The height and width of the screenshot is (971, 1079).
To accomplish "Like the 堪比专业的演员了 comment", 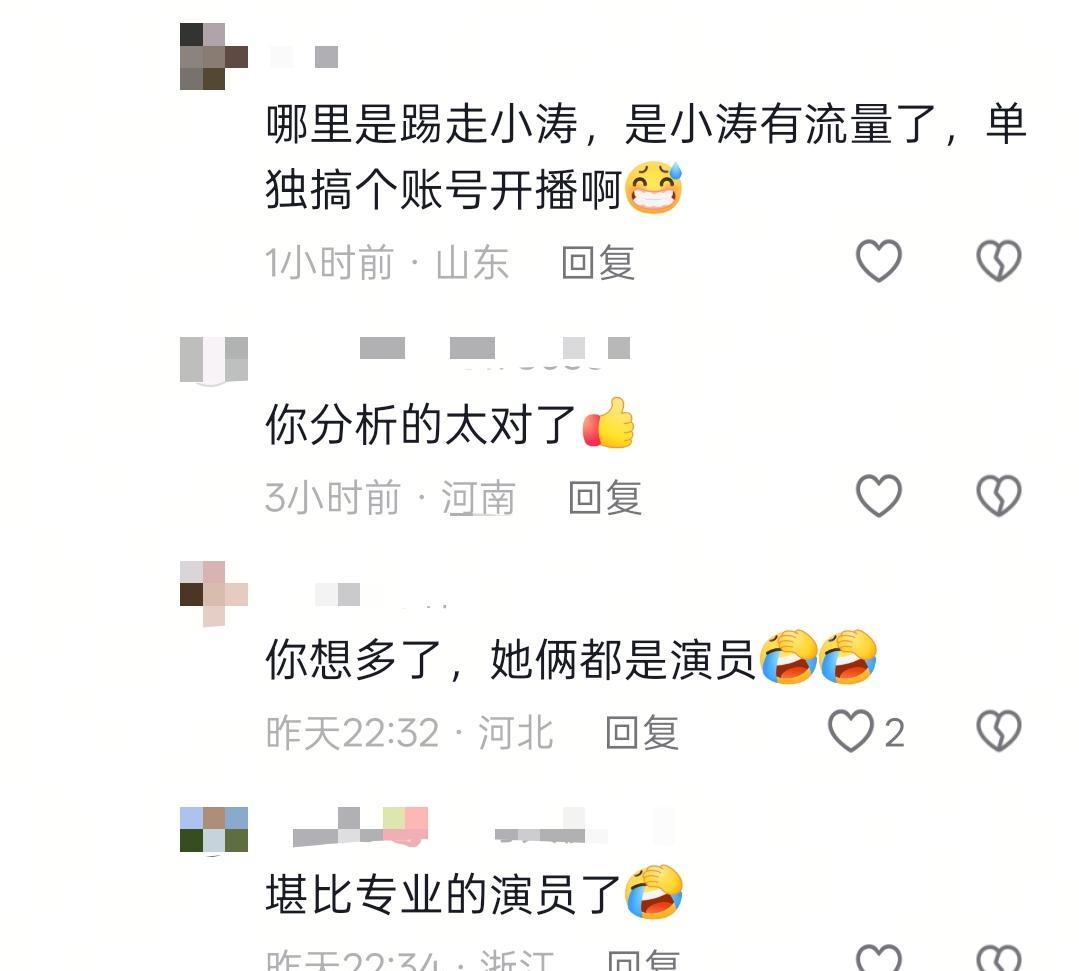I will coord(879,957).
